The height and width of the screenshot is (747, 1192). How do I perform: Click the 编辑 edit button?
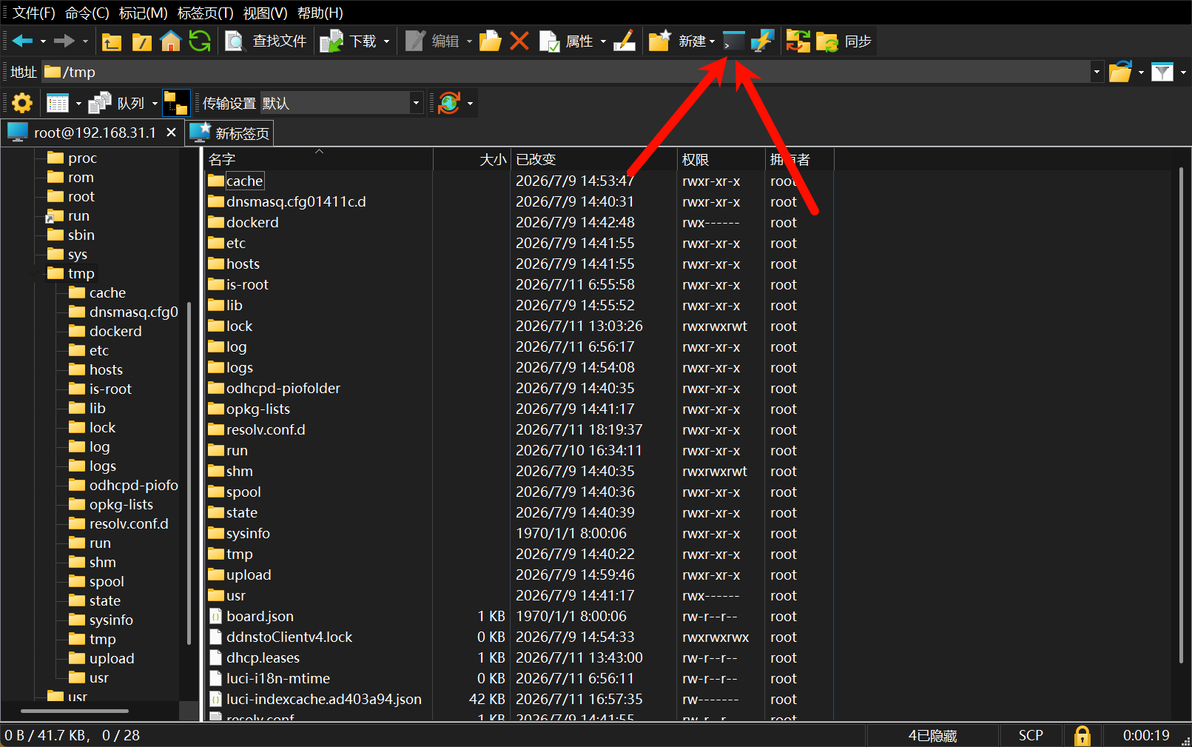[x=433, y=41]
